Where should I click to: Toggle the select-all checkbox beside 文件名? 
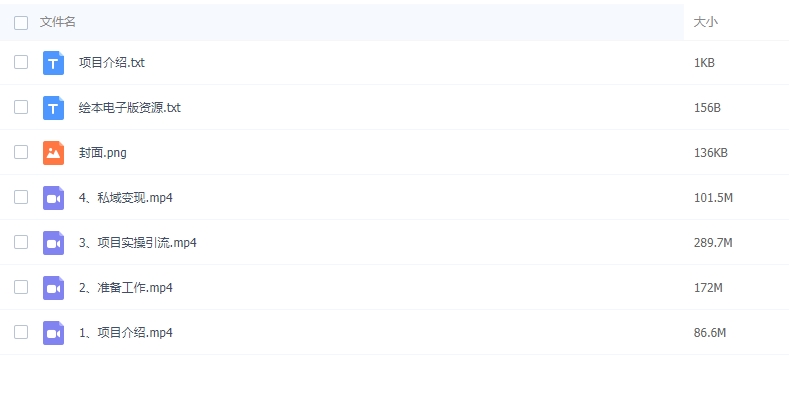tap(21, 22)
